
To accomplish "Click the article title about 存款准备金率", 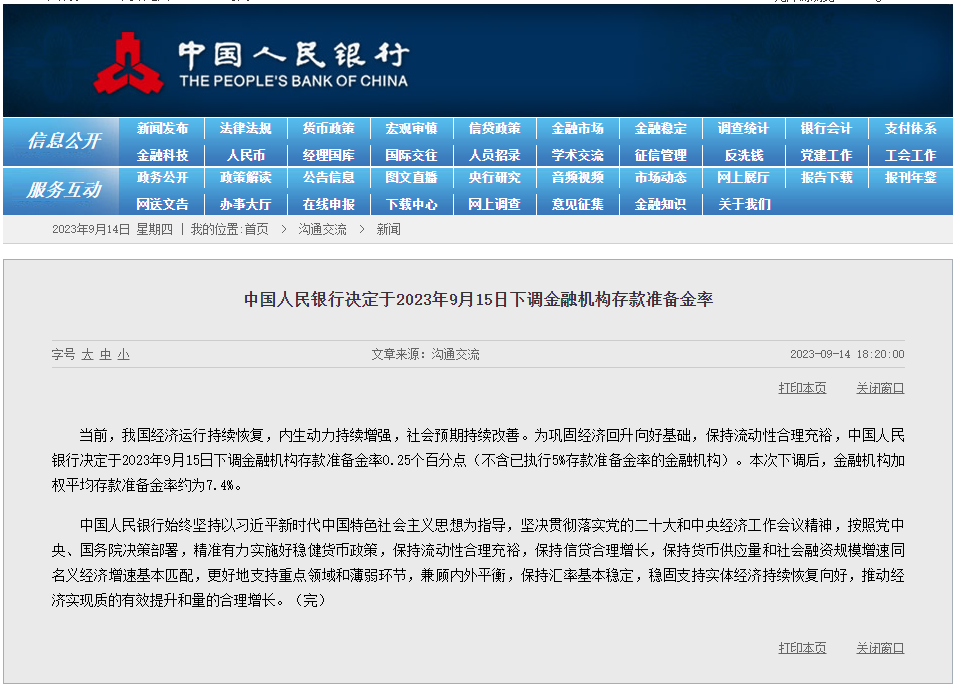I will [478, 300].
